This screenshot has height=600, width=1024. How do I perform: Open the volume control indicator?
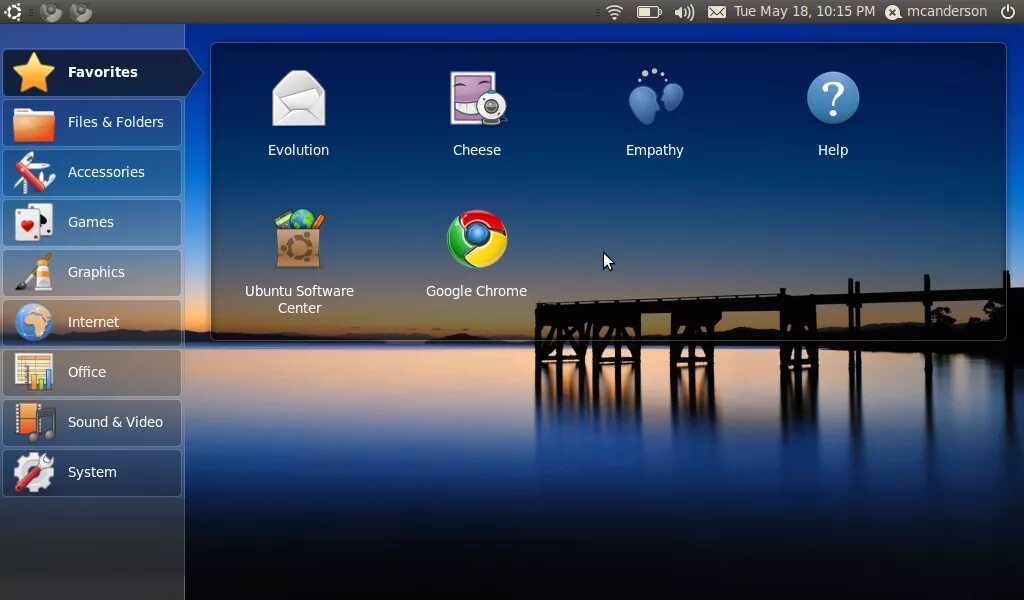tap(684, 12)
